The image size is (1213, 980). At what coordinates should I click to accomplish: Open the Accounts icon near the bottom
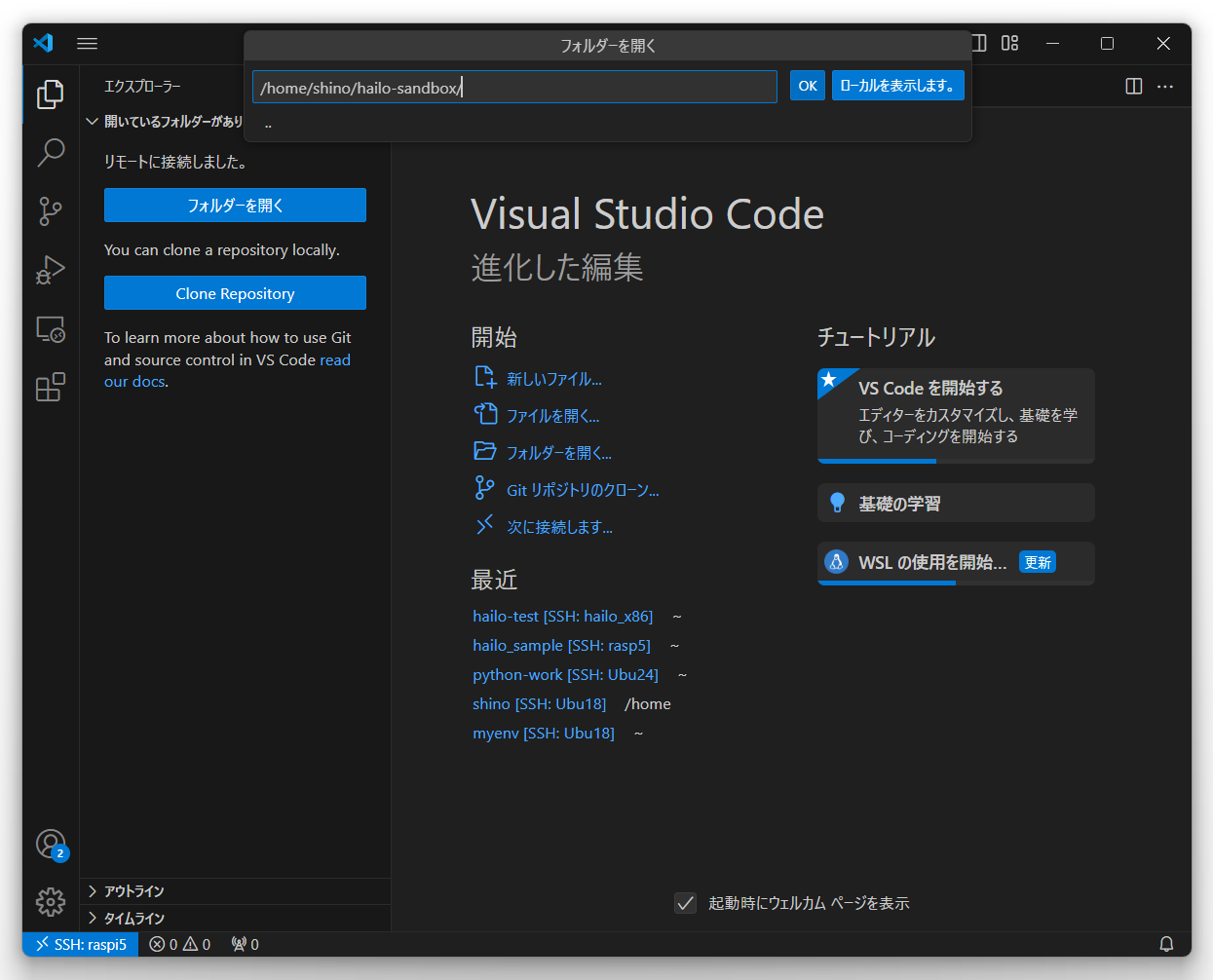click(50, 844)
